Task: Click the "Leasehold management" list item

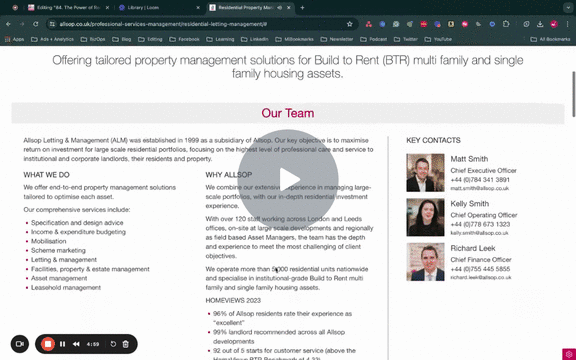Action: click(x=66, y=288)
